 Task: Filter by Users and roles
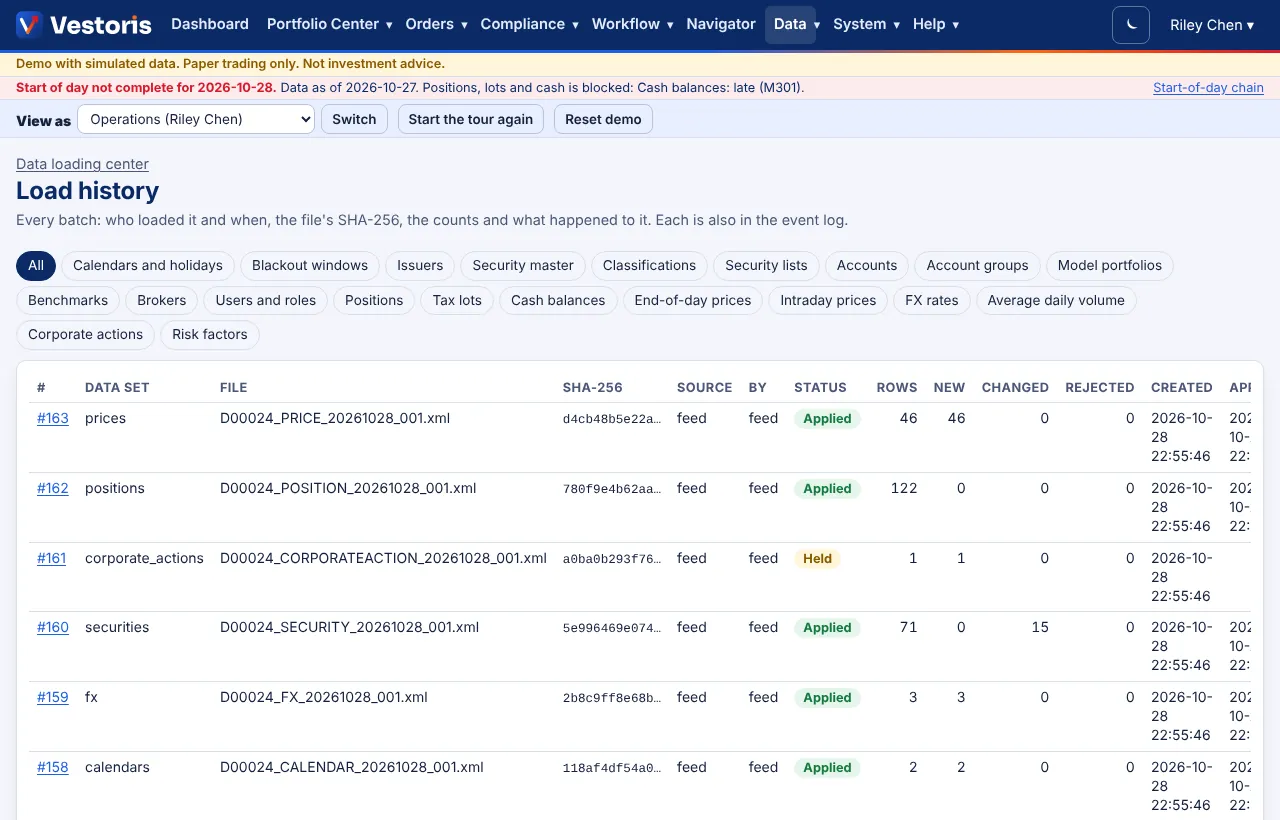point(266,300)
